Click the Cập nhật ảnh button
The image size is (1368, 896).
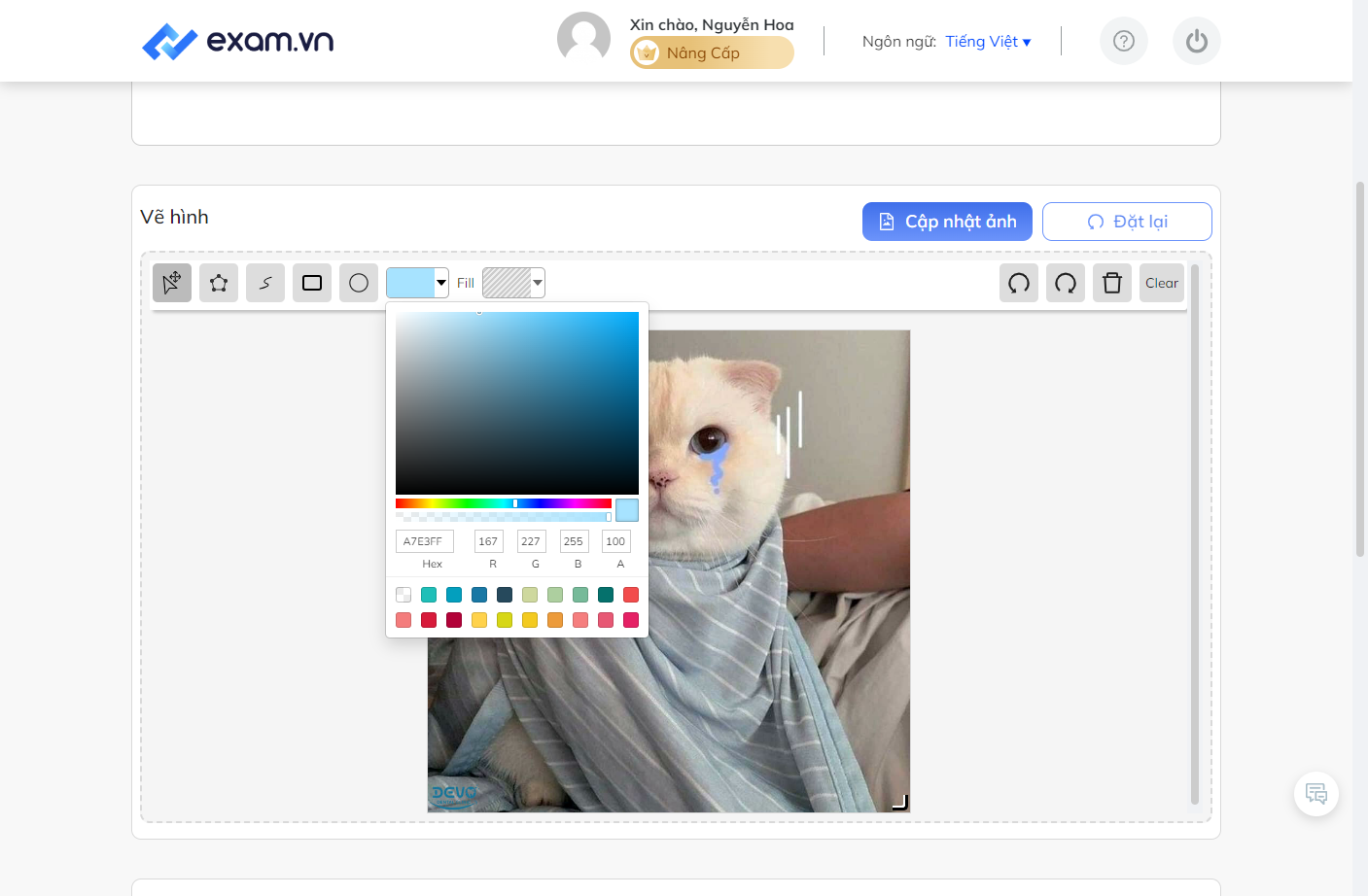click(x=947, y=222)
